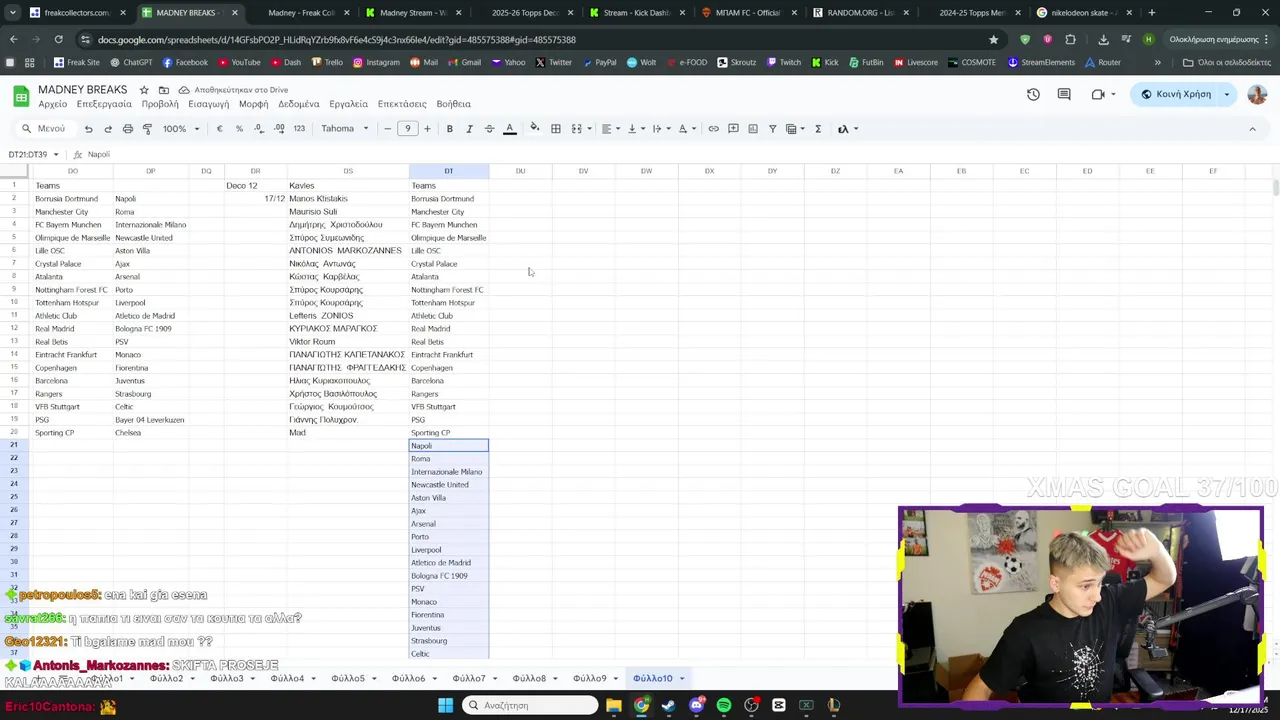This screenshot has height=720, width=1280.
Task: Open the Δεδομένα menu
Action: [299, 104]
